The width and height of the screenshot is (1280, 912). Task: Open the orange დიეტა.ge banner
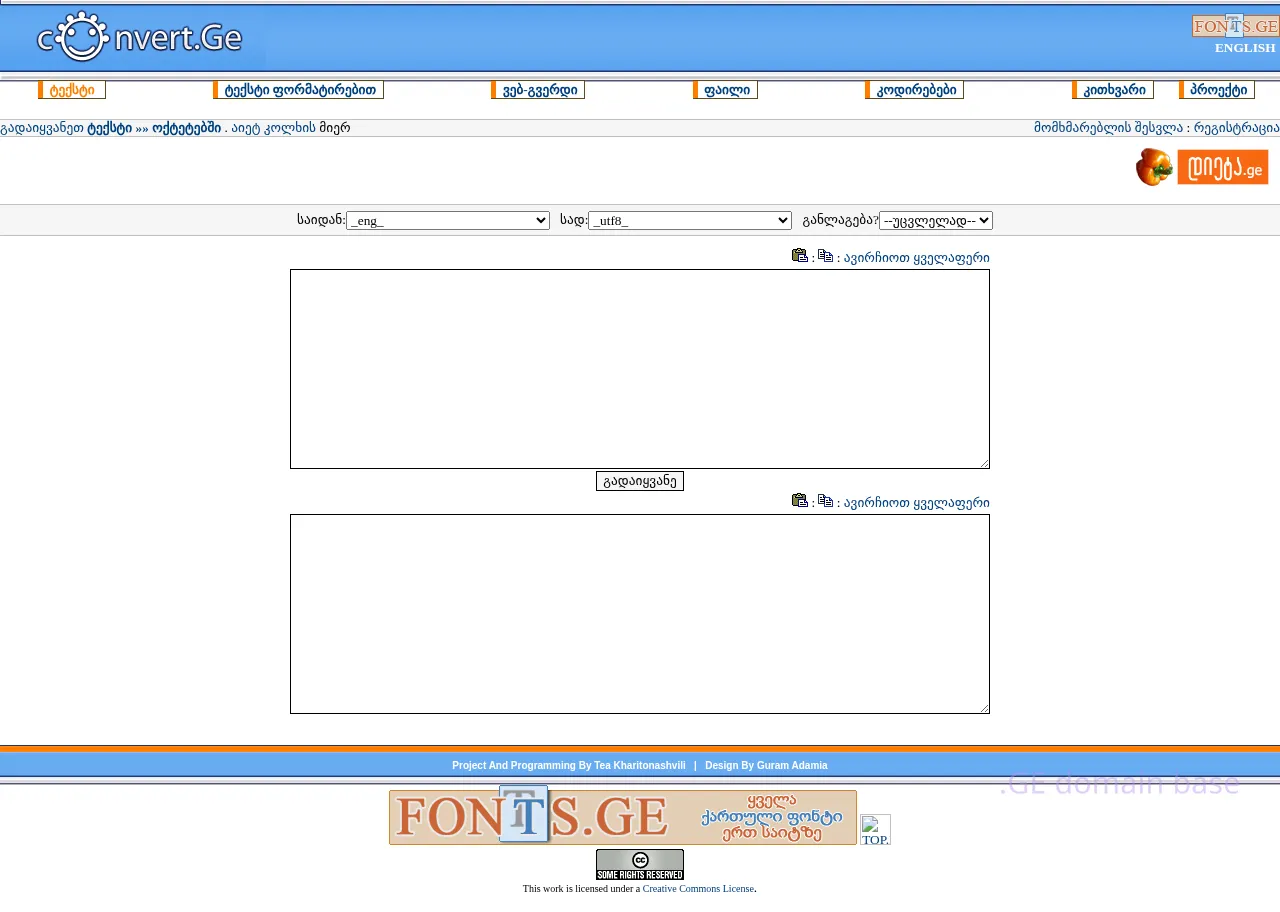pyautogui.click(x=1202, y=167)
